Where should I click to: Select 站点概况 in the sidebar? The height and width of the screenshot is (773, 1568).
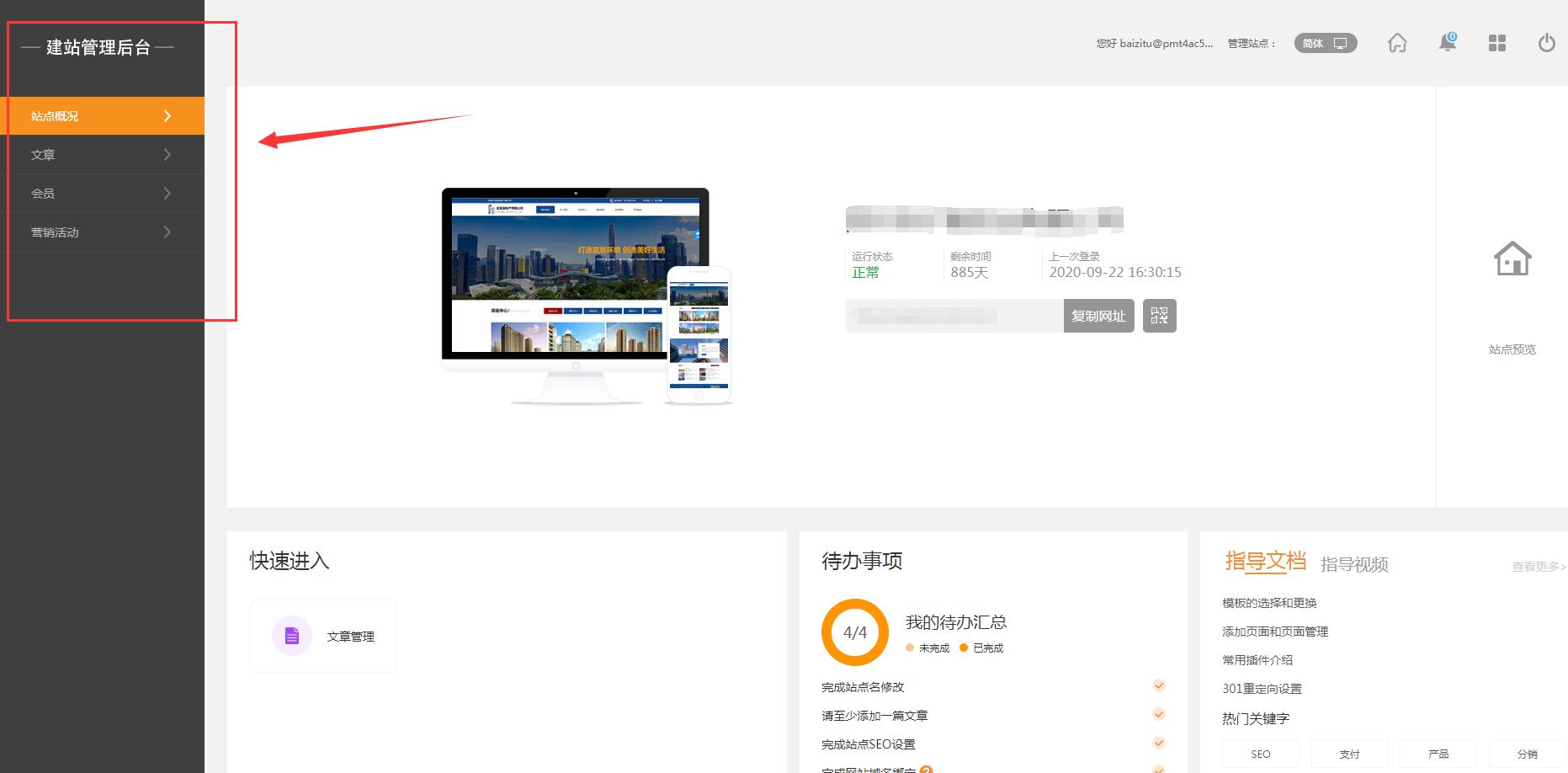pyautogui.click(x=102, y=115)
